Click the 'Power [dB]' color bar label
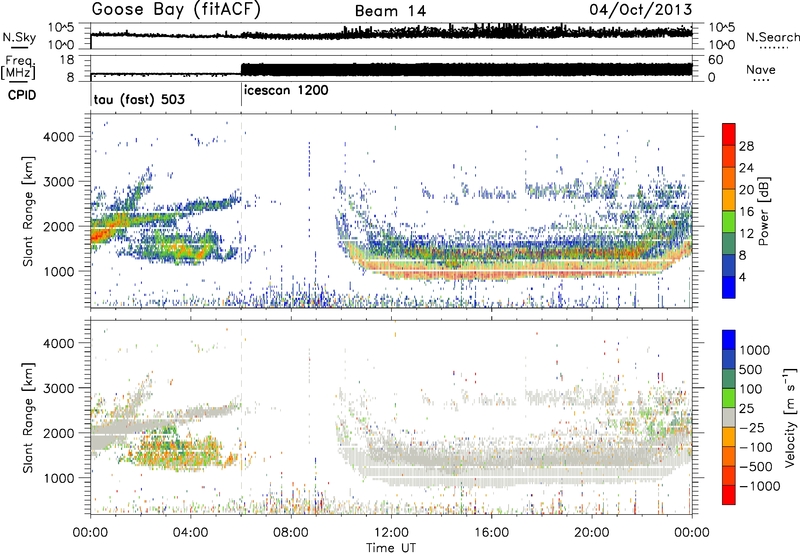800x554 pixels. (763, 211)
